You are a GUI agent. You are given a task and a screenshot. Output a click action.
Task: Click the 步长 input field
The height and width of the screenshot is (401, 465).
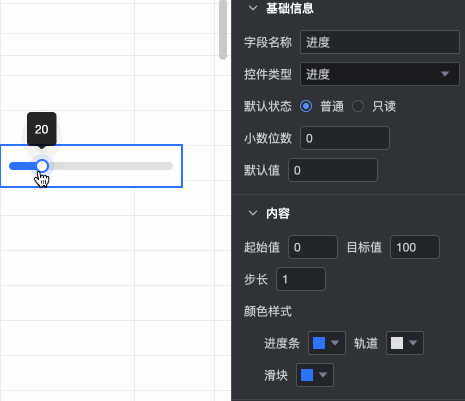(301, 279)
